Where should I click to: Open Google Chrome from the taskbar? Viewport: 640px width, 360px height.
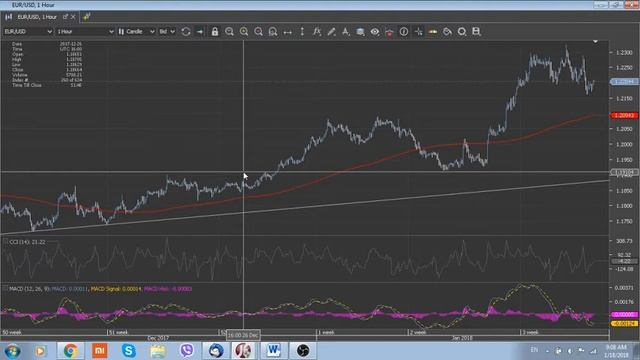[x=70, y=351]
